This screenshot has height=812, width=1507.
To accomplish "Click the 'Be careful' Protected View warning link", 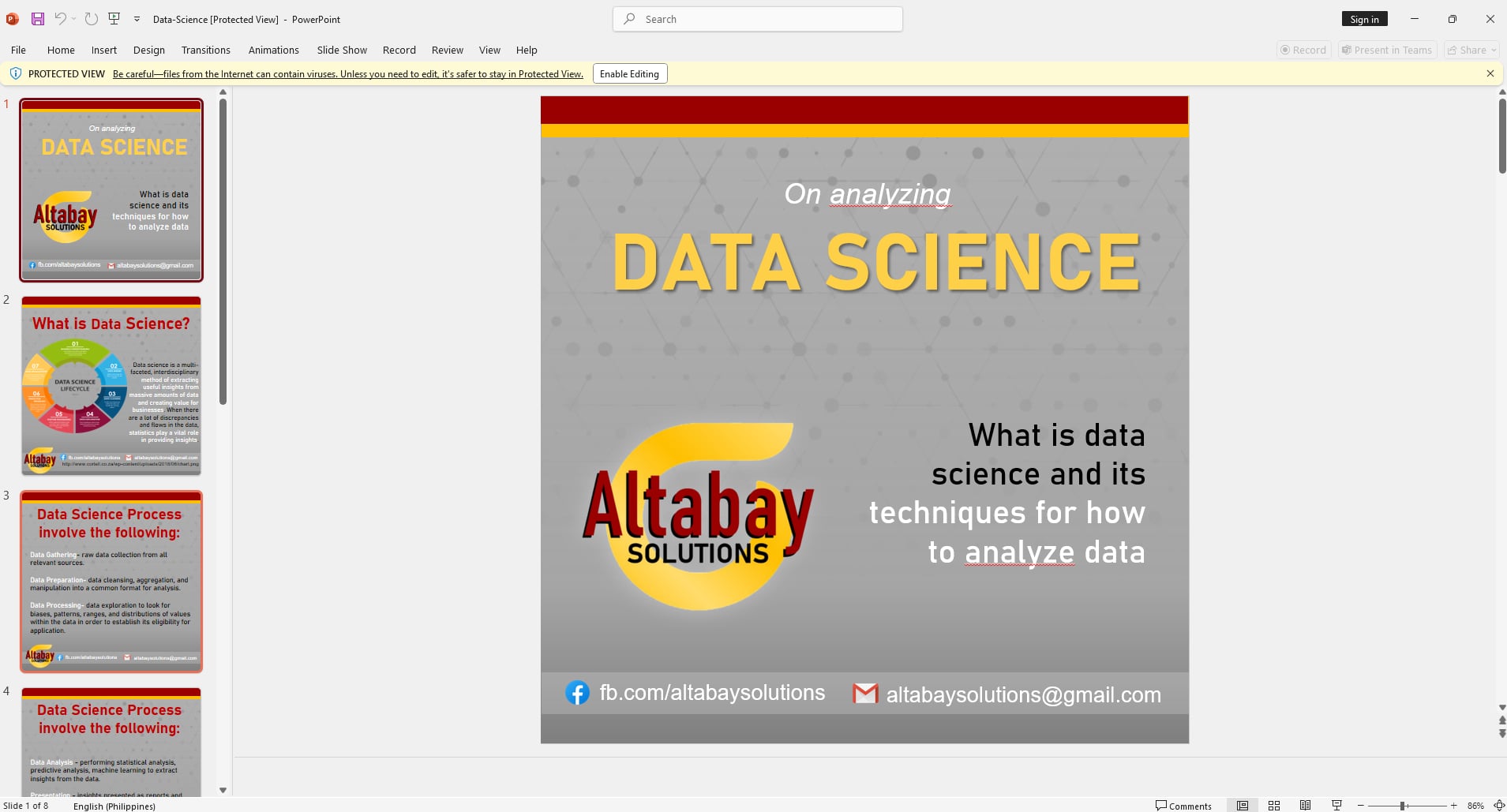I will [x=348, y=74].
